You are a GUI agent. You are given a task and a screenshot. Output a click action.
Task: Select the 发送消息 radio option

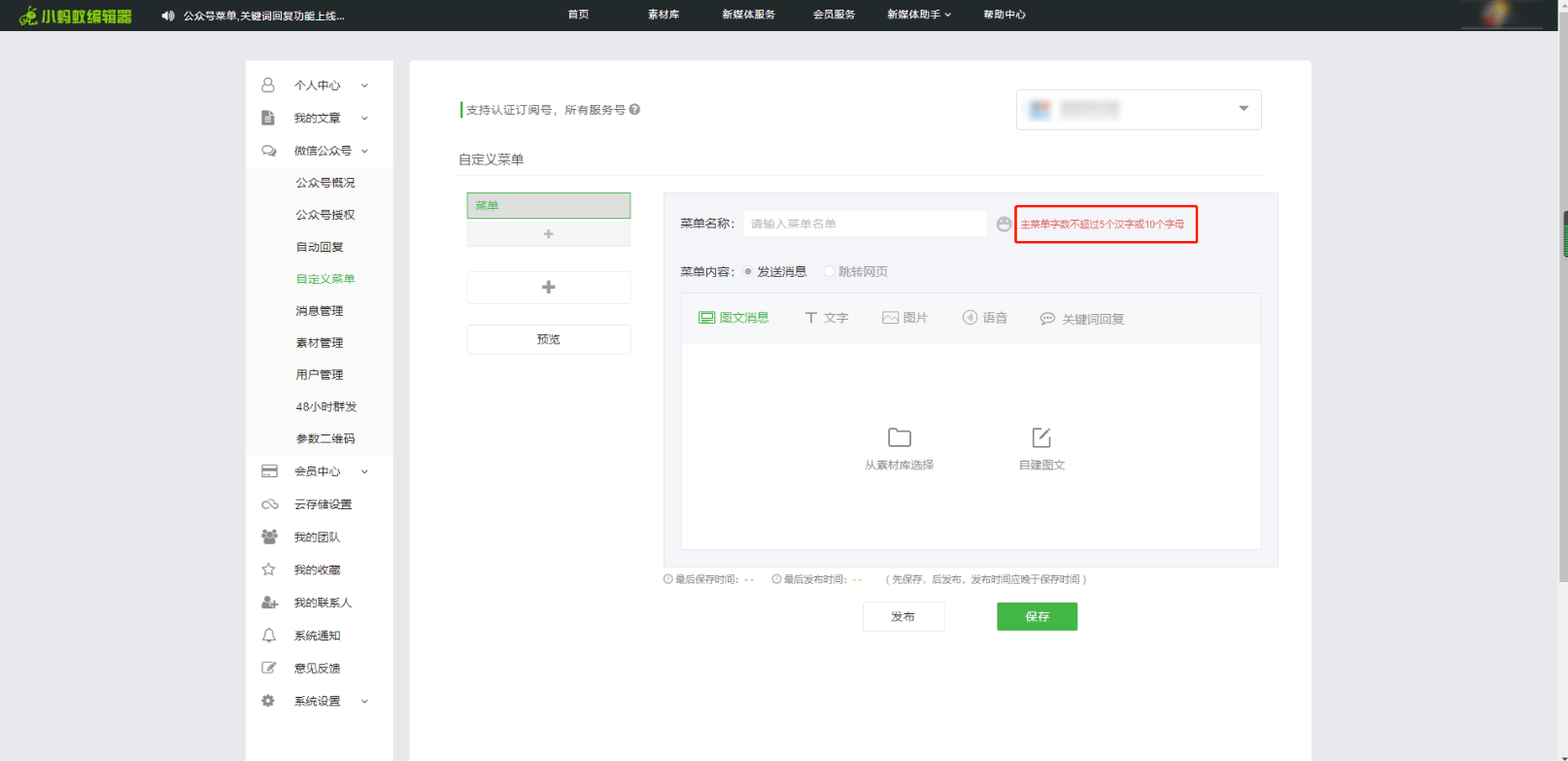(748, 272)
